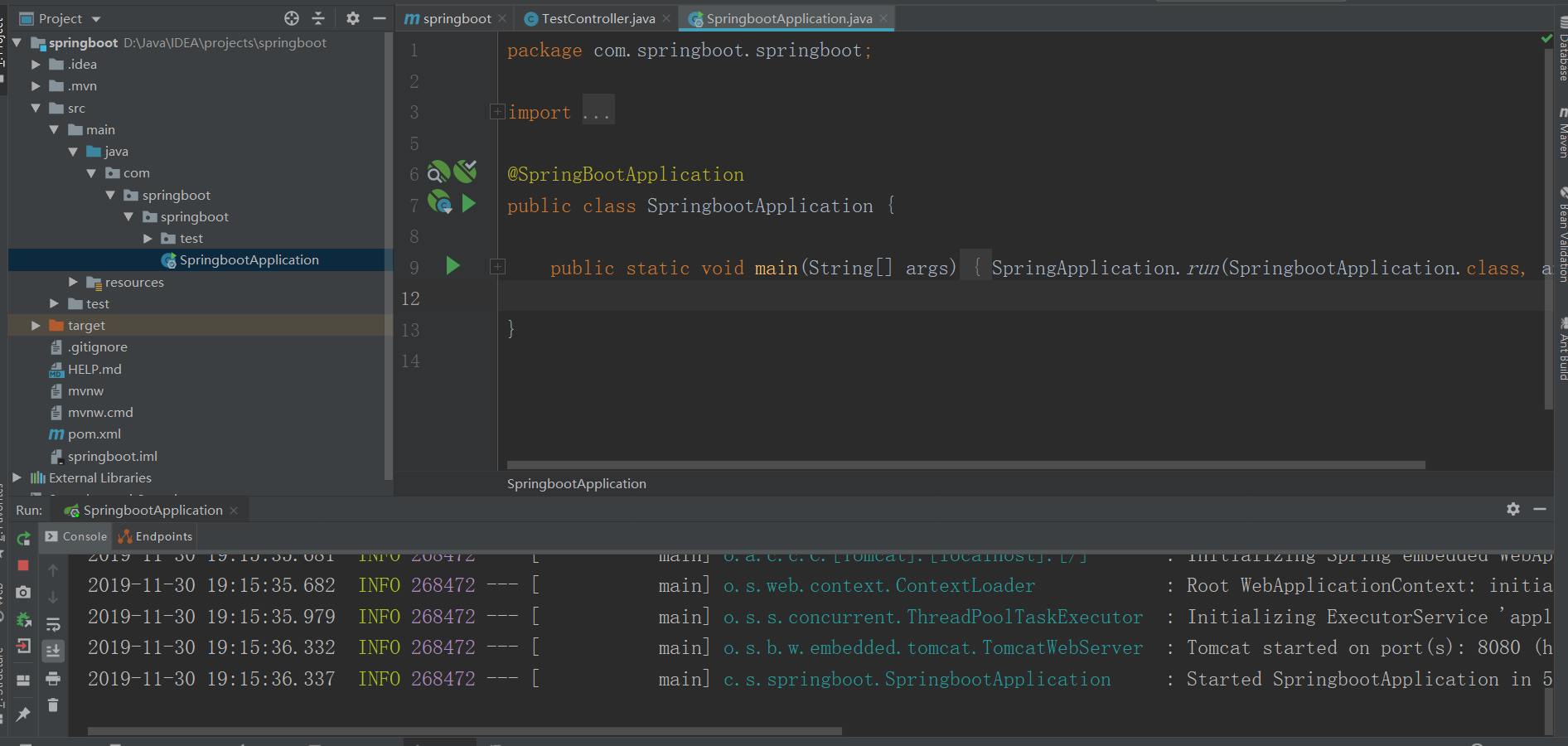Screen dimensions: 1568x746
Task: Clear console with the trash can icon
Action: [53, 705]
